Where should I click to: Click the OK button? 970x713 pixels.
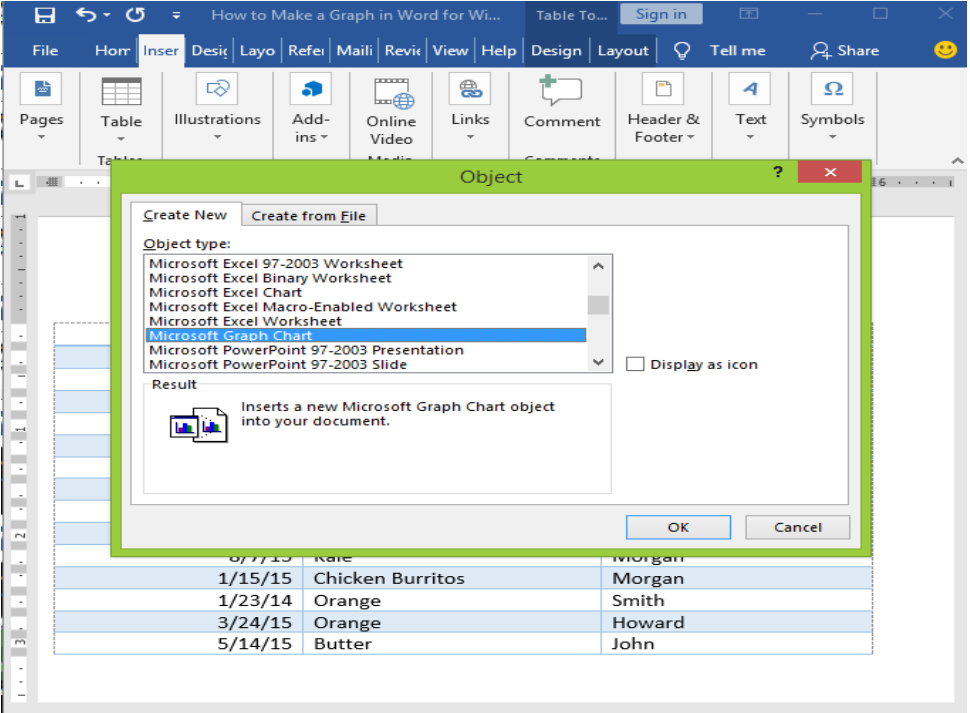tap(678, 527)
